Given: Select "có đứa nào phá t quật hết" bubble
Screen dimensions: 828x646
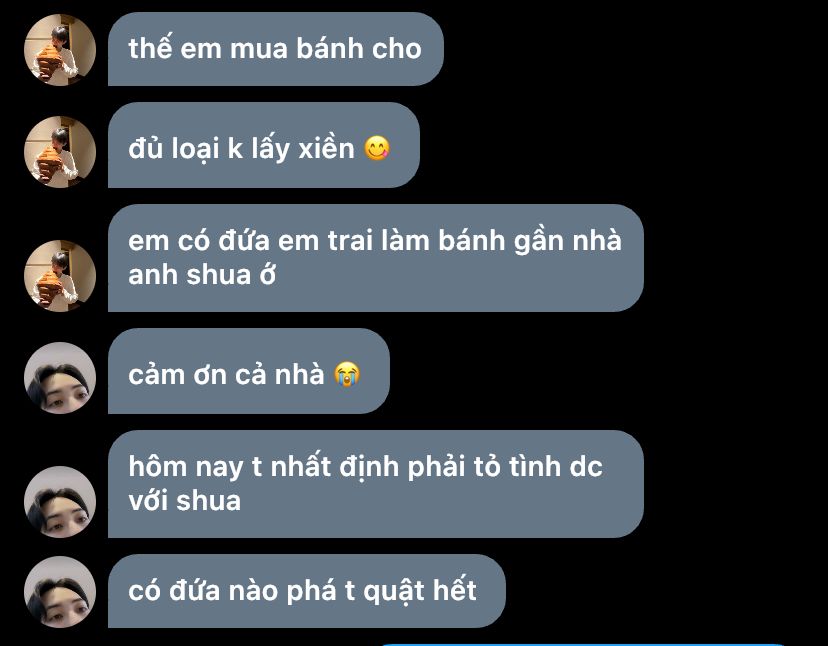Looking at the screenshot, I should tap(307, 591).
